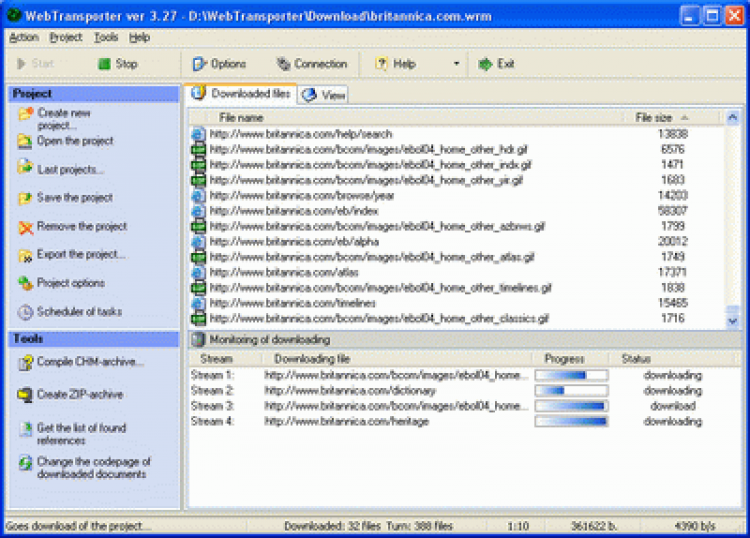Select the Stream 2 dictionary URL
The width and height of the screenshot is (750, 538).
click(350, 391)
